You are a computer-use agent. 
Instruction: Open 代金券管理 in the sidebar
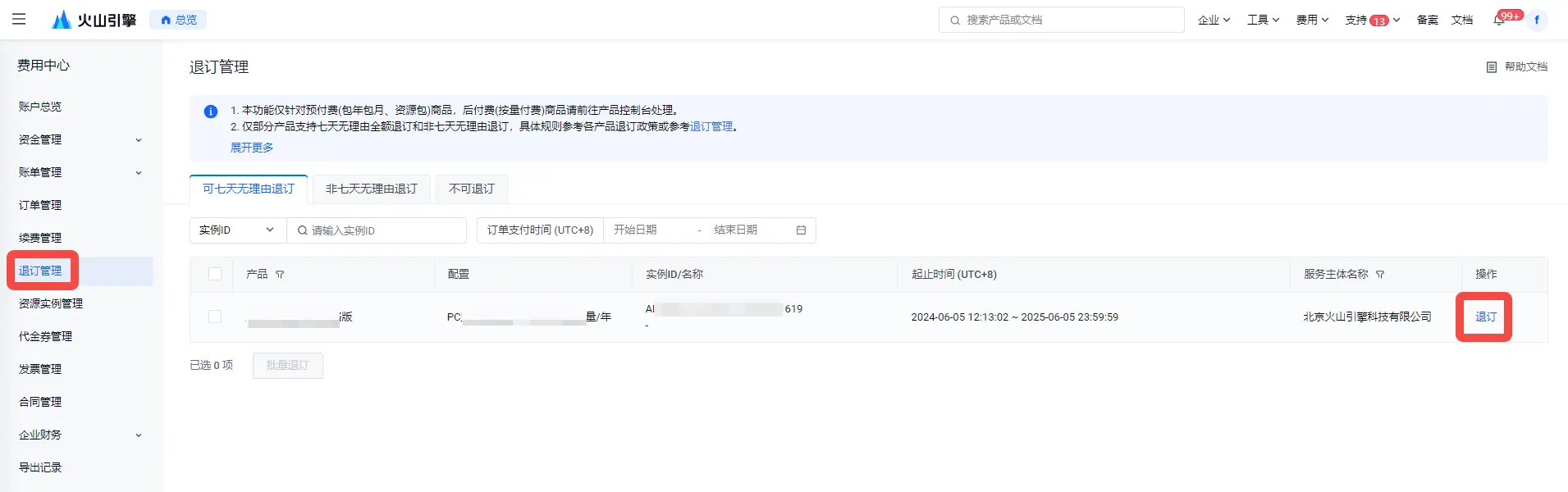(x=46, y=336)
